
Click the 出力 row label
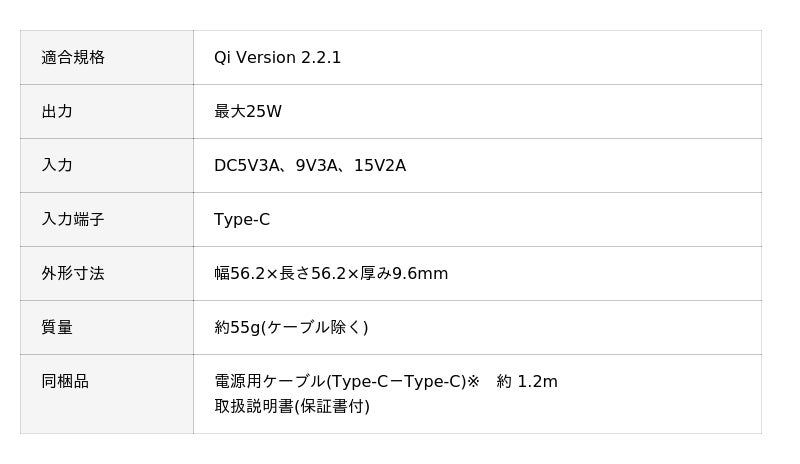pos(57,112)
